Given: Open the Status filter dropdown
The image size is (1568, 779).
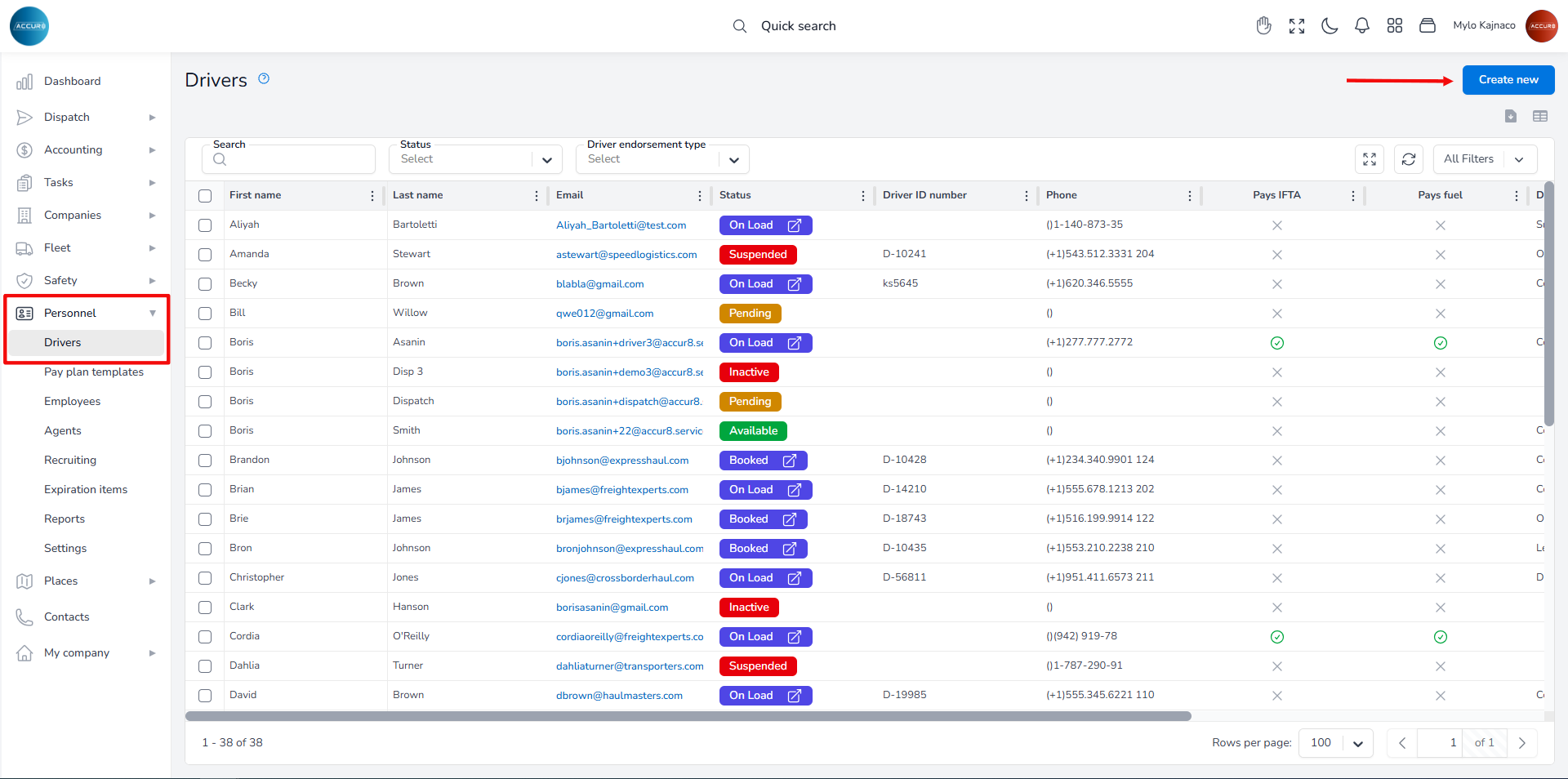Looking at the screenshot, I should (476, 159).
